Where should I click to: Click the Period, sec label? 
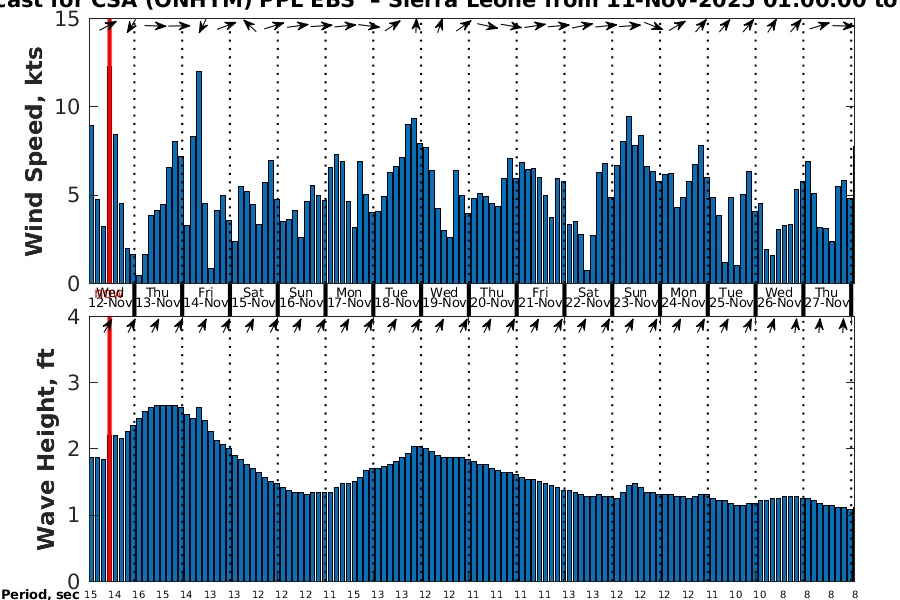40,595
